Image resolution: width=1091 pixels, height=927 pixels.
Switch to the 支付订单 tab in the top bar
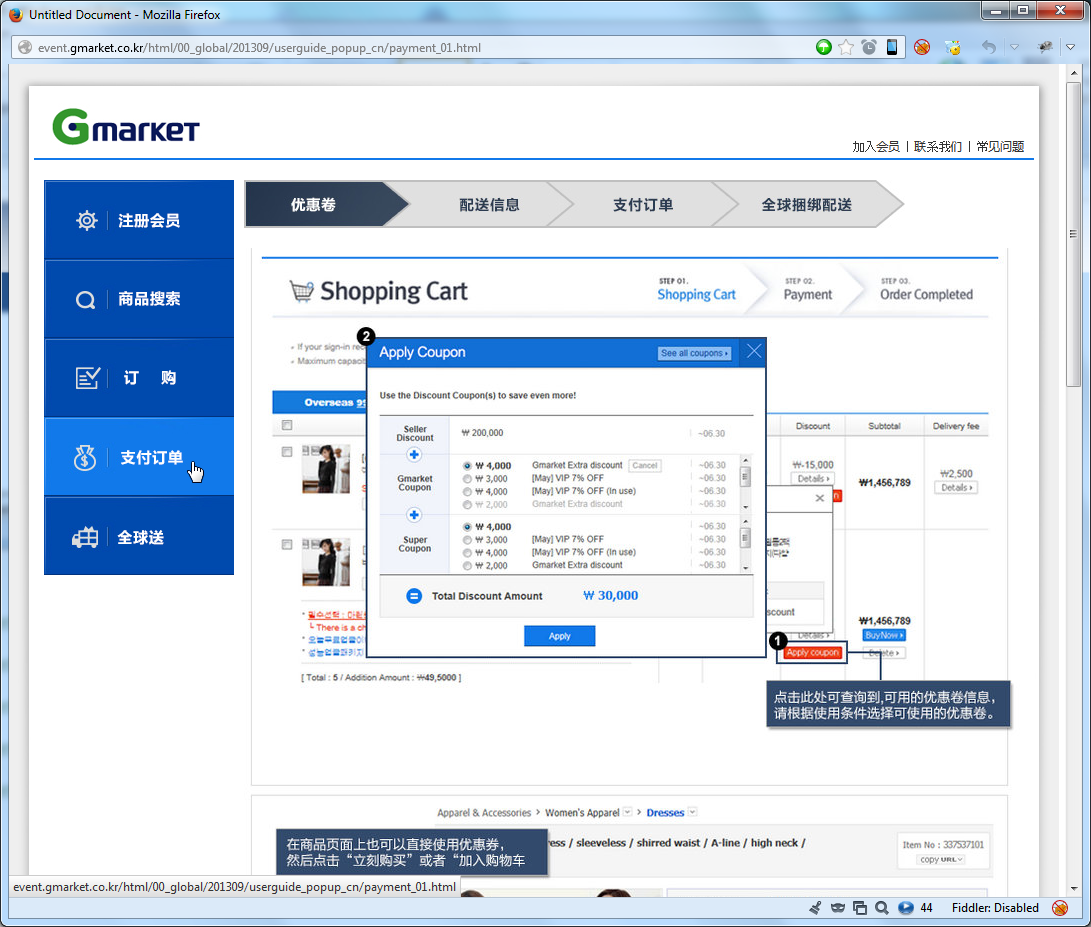643,205
